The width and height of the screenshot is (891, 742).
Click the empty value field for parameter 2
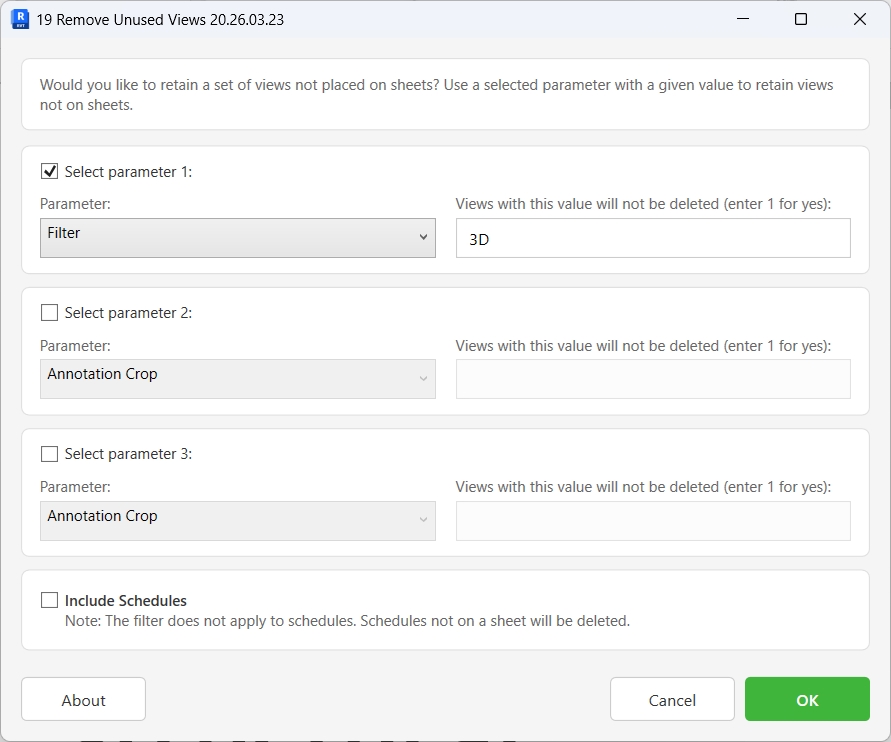click(652, 379)
